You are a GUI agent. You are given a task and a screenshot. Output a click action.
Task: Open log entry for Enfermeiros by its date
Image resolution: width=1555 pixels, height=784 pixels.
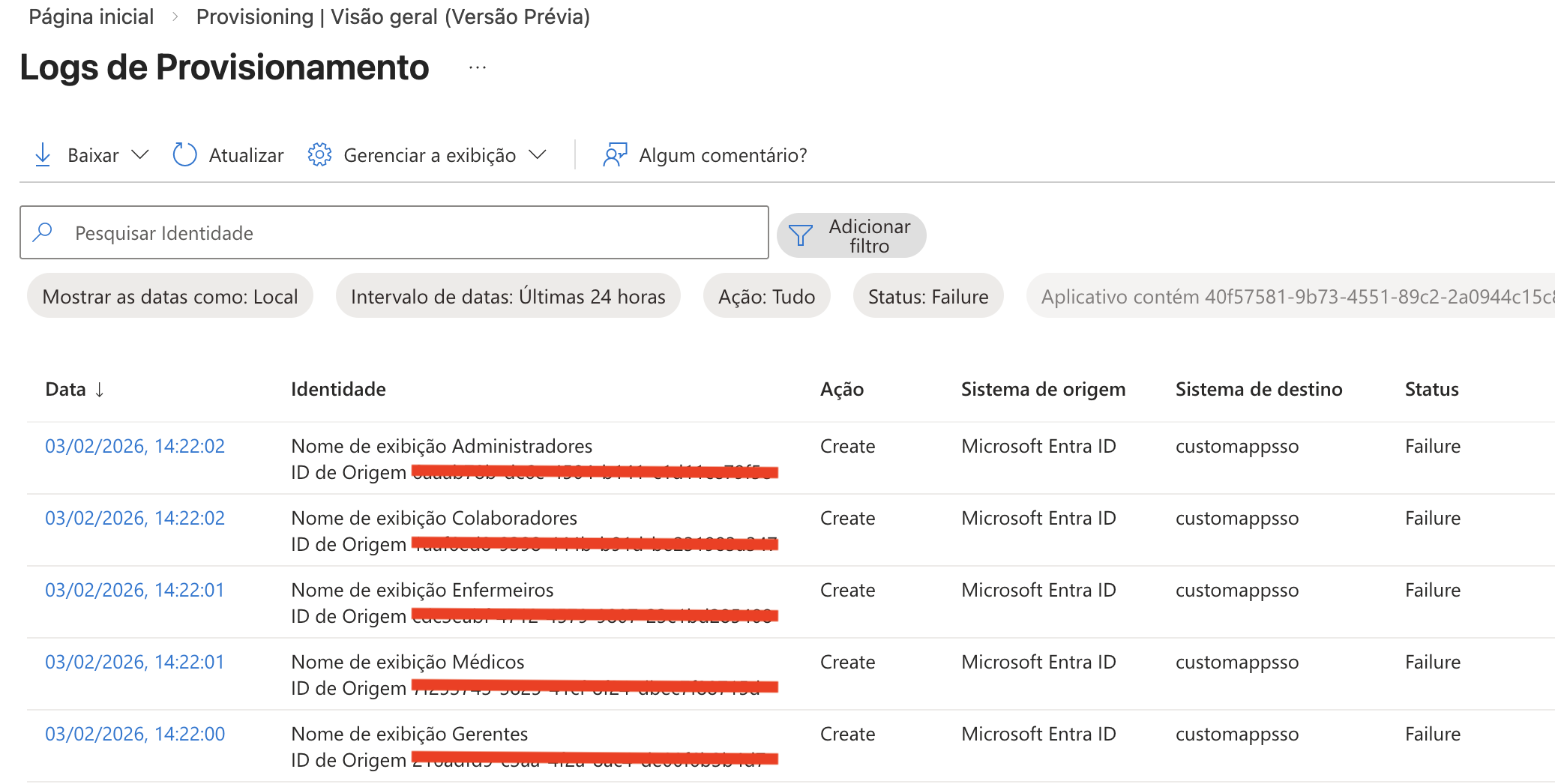click(135, 590)
